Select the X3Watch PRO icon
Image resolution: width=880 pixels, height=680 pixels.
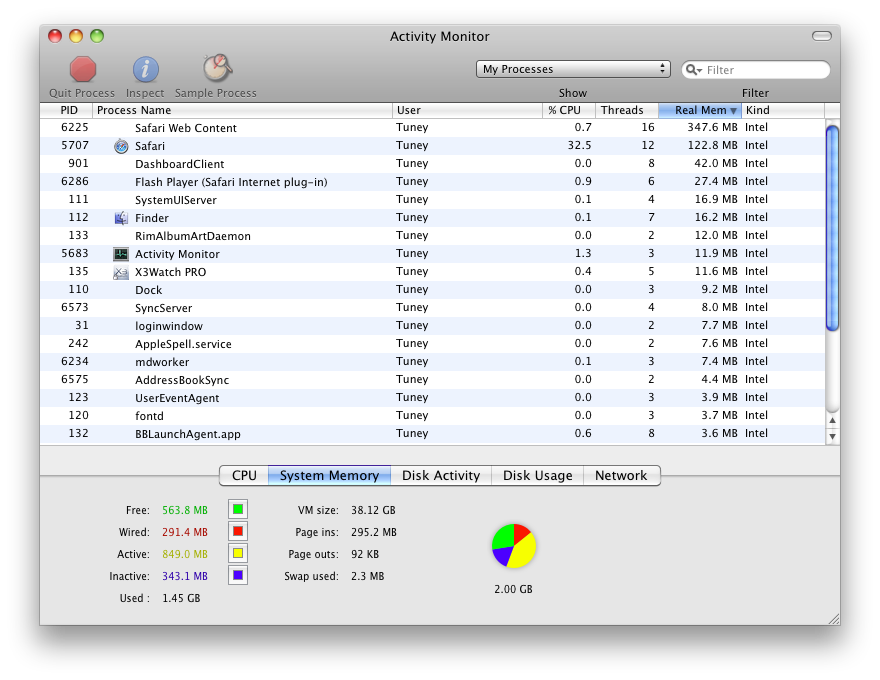coord(121,272)
